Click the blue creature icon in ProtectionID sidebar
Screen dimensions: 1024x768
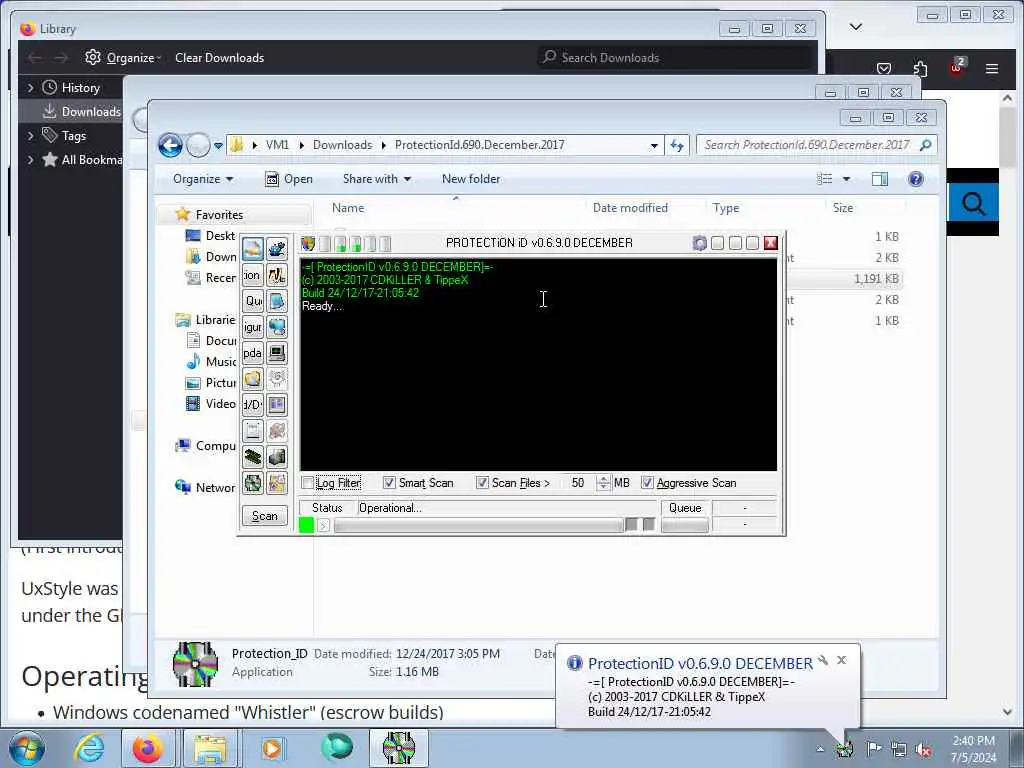277,249
